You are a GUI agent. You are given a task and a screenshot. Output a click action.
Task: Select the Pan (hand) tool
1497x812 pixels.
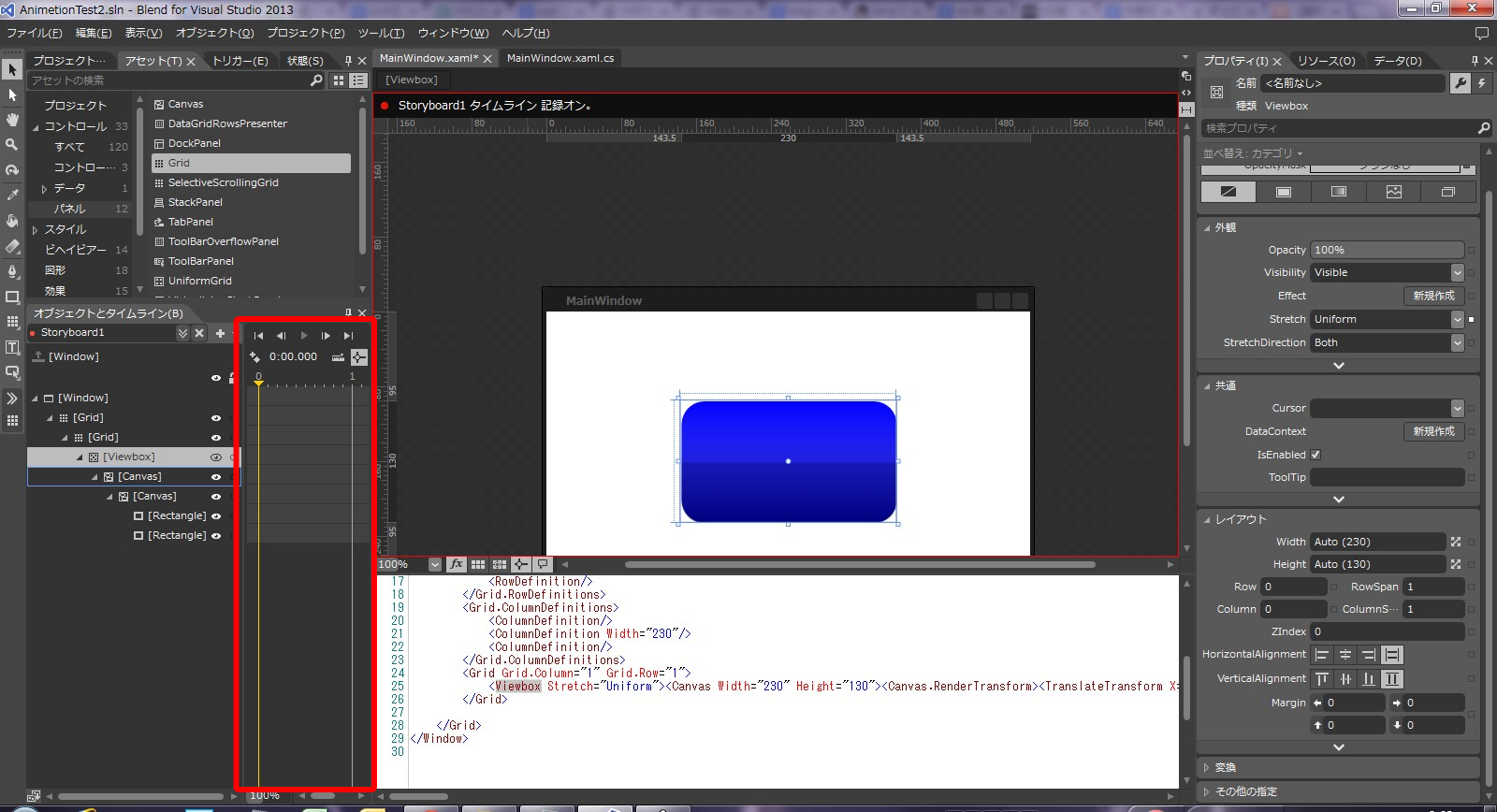click(12, 120)
